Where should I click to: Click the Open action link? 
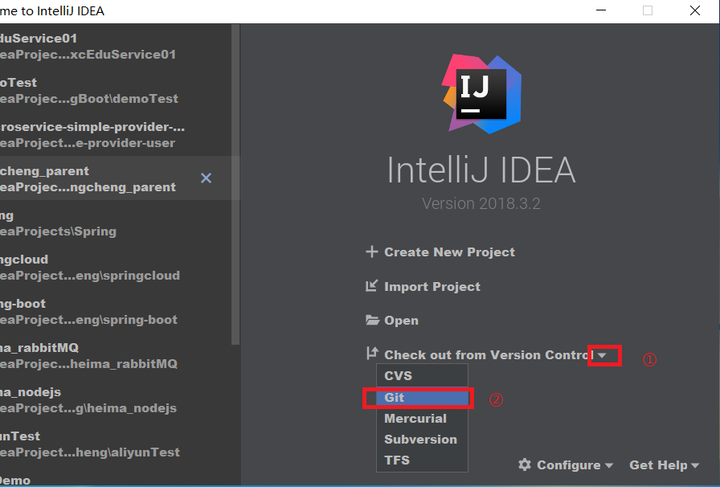401,320
